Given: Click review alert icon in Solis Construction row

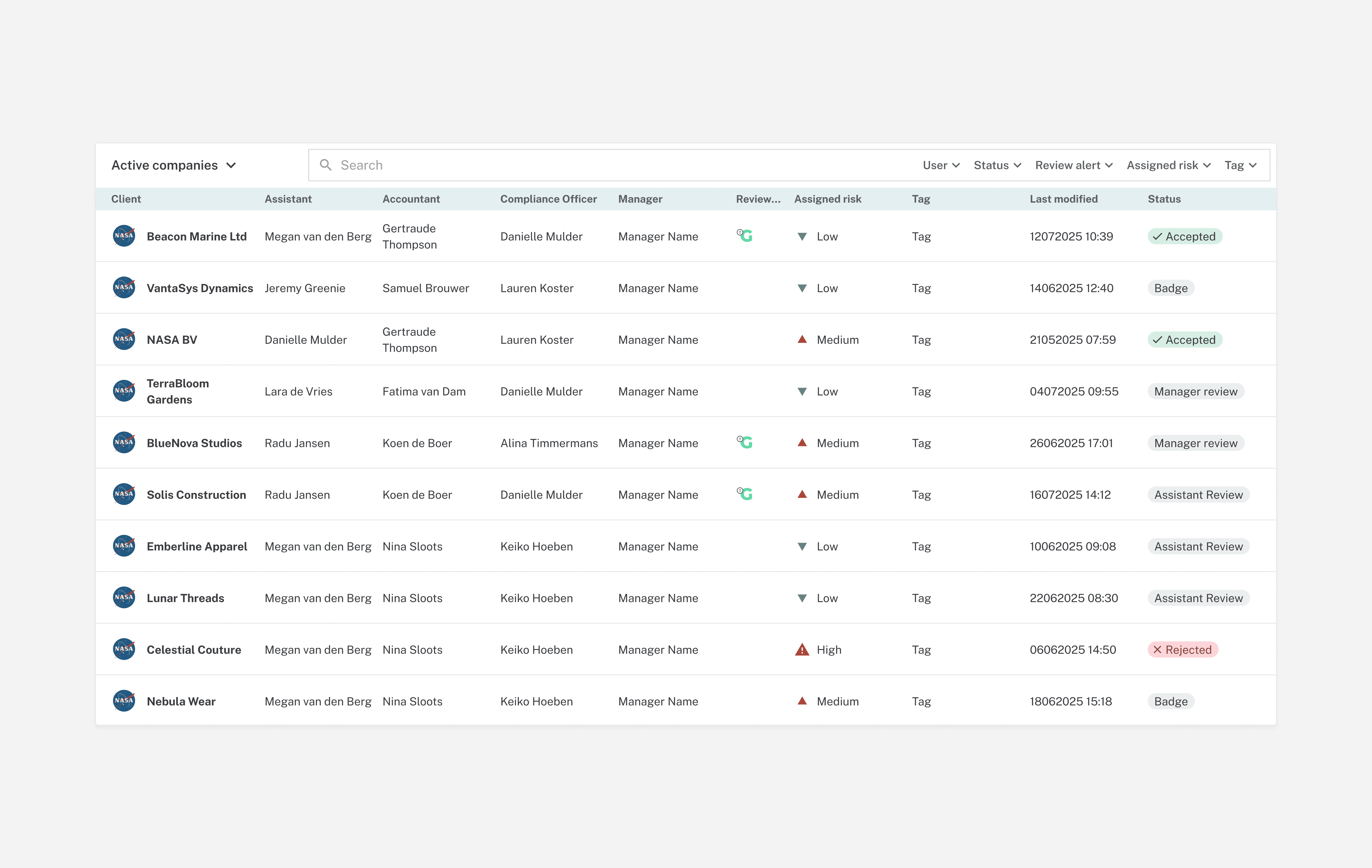Looking at the screenshot, I should point(745,494).
